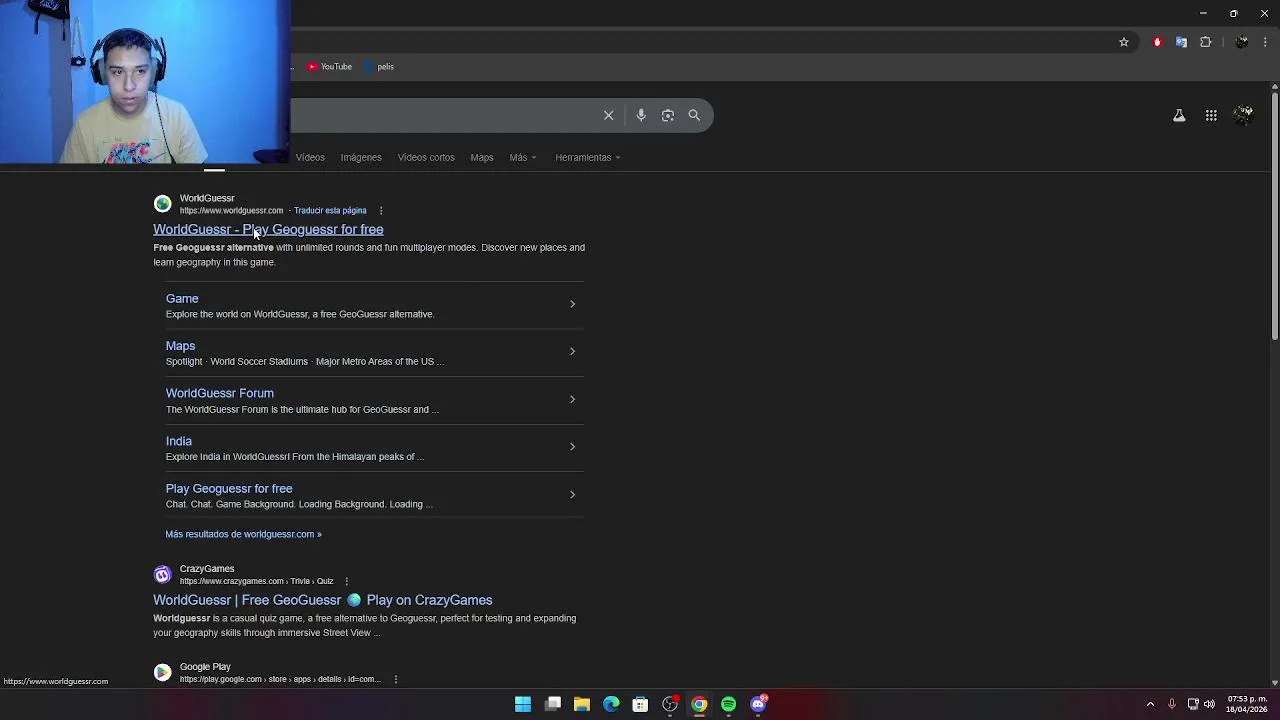Open File Explorer from the taskbar

(x=582, y=704)
